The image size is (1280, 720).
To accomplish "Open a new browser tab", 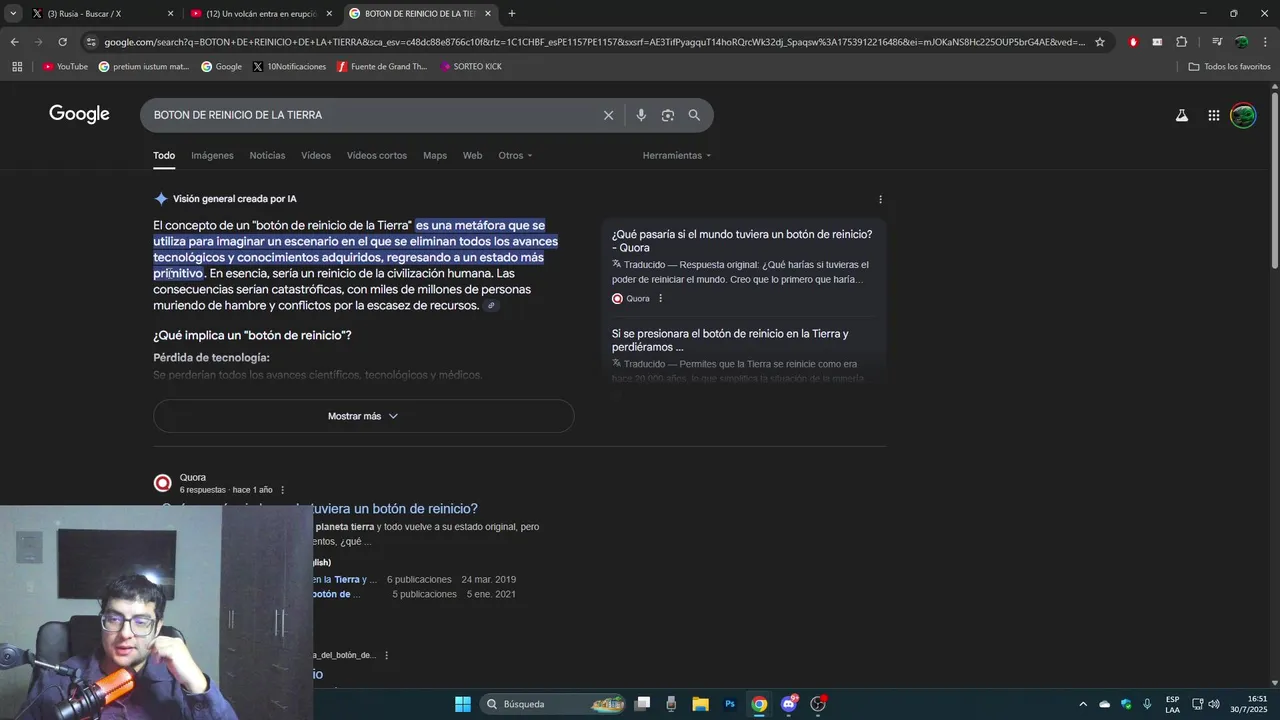I will 512,14.
